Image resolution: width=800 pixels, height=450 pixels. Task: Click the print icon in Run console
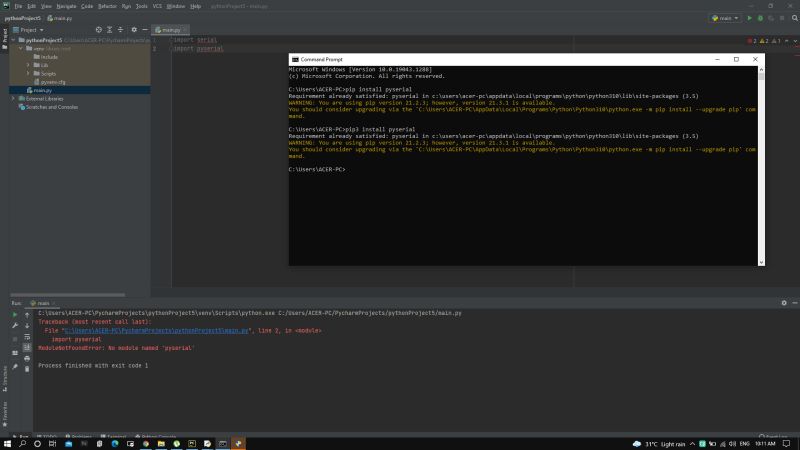27,358
